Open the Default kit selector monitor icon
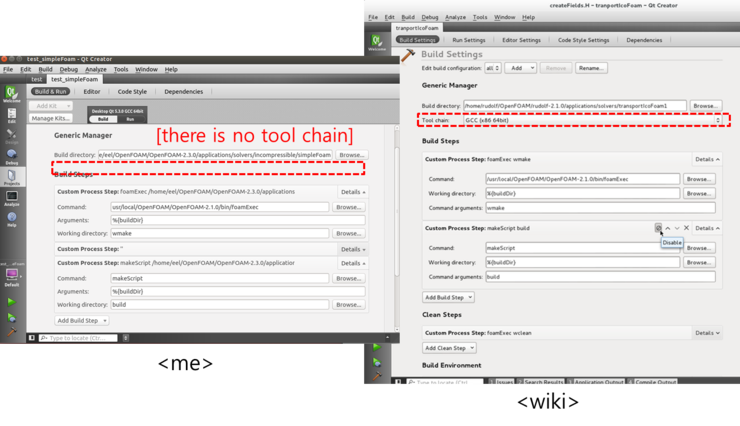Screen dimensions: 740x426 [11, 277]
